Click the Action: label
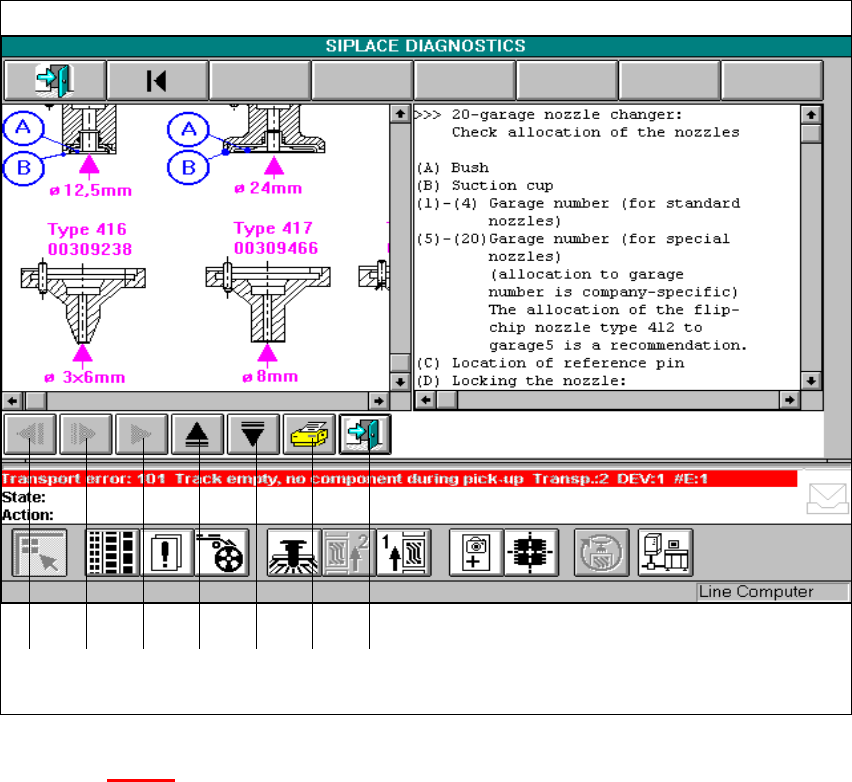 (28, 515)
